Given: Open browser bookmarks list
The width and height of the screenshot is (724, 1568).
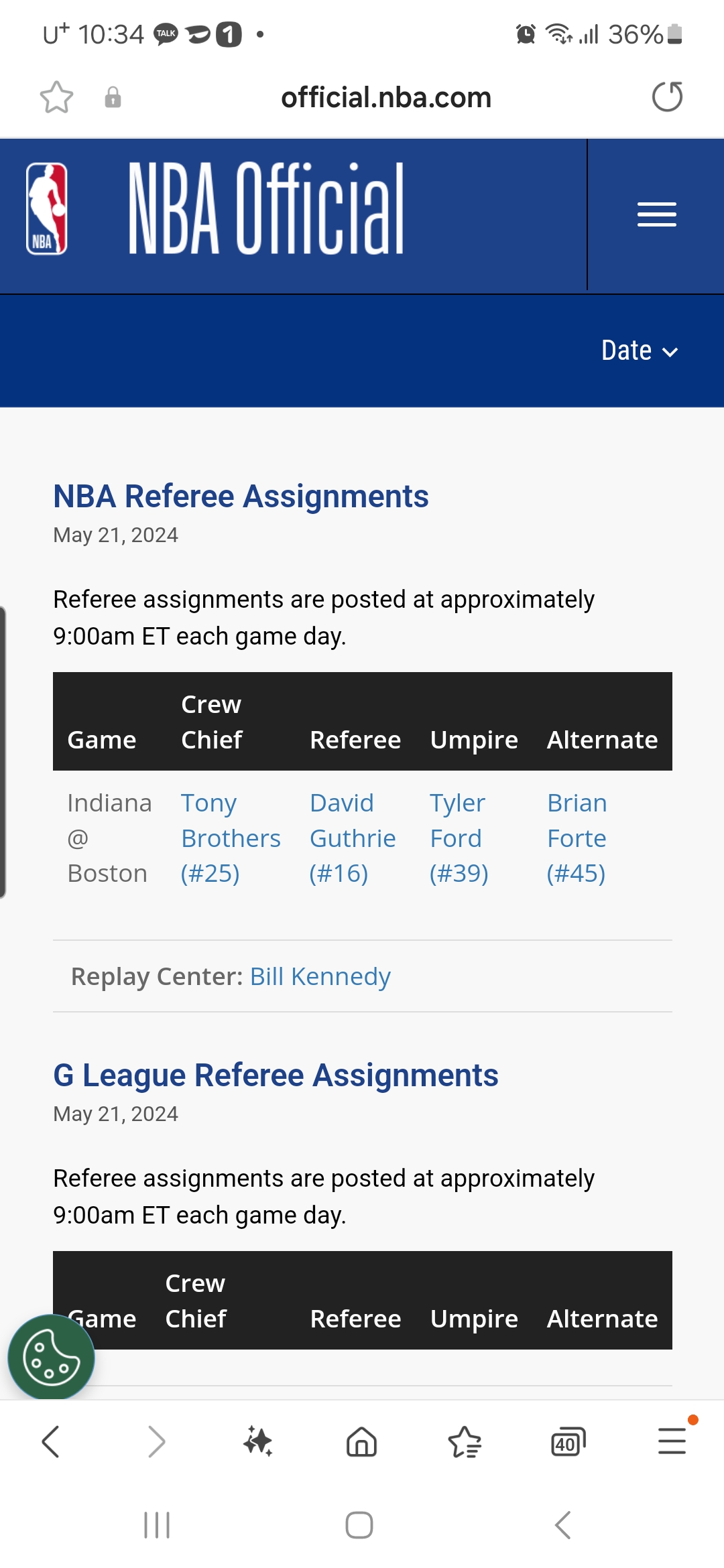Looking at the screenshot, I should 465,1441.
